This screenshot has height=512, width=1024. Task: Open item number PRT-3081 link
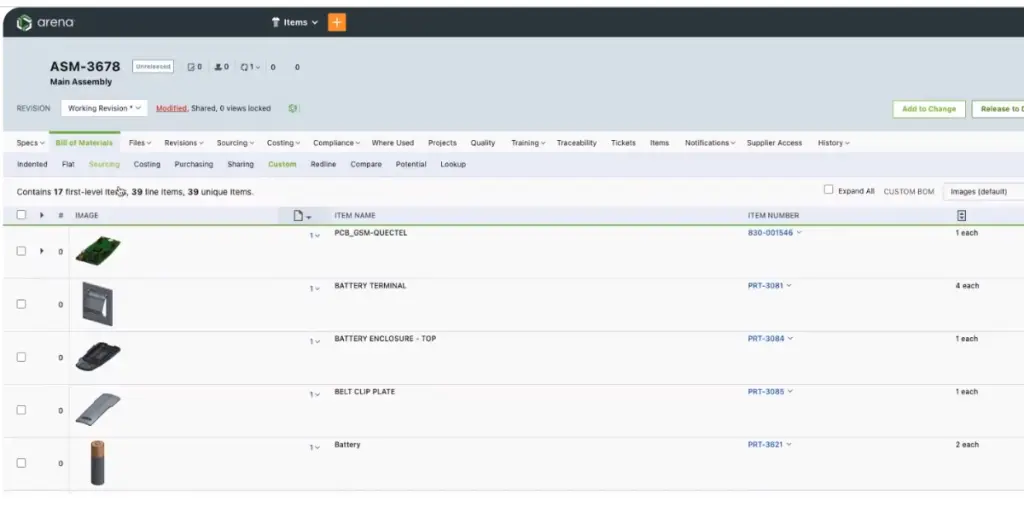pos(765,285)
